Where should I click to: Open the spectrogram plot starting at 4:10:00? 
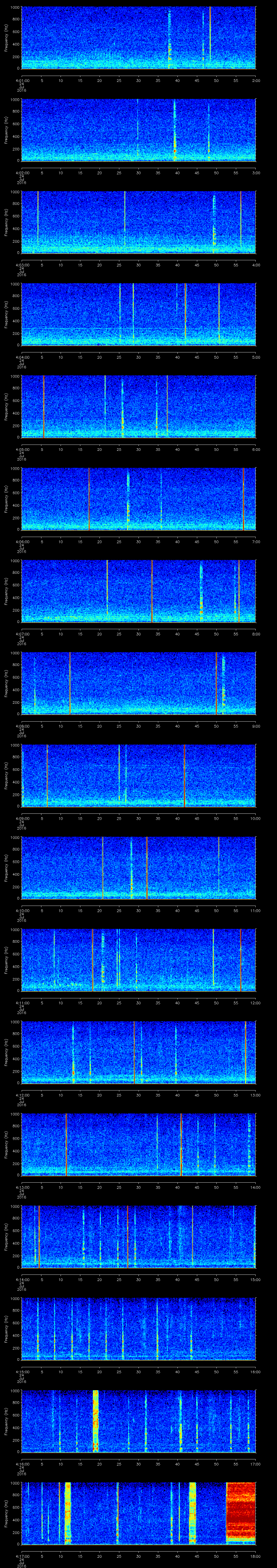(x=139, y=868)
